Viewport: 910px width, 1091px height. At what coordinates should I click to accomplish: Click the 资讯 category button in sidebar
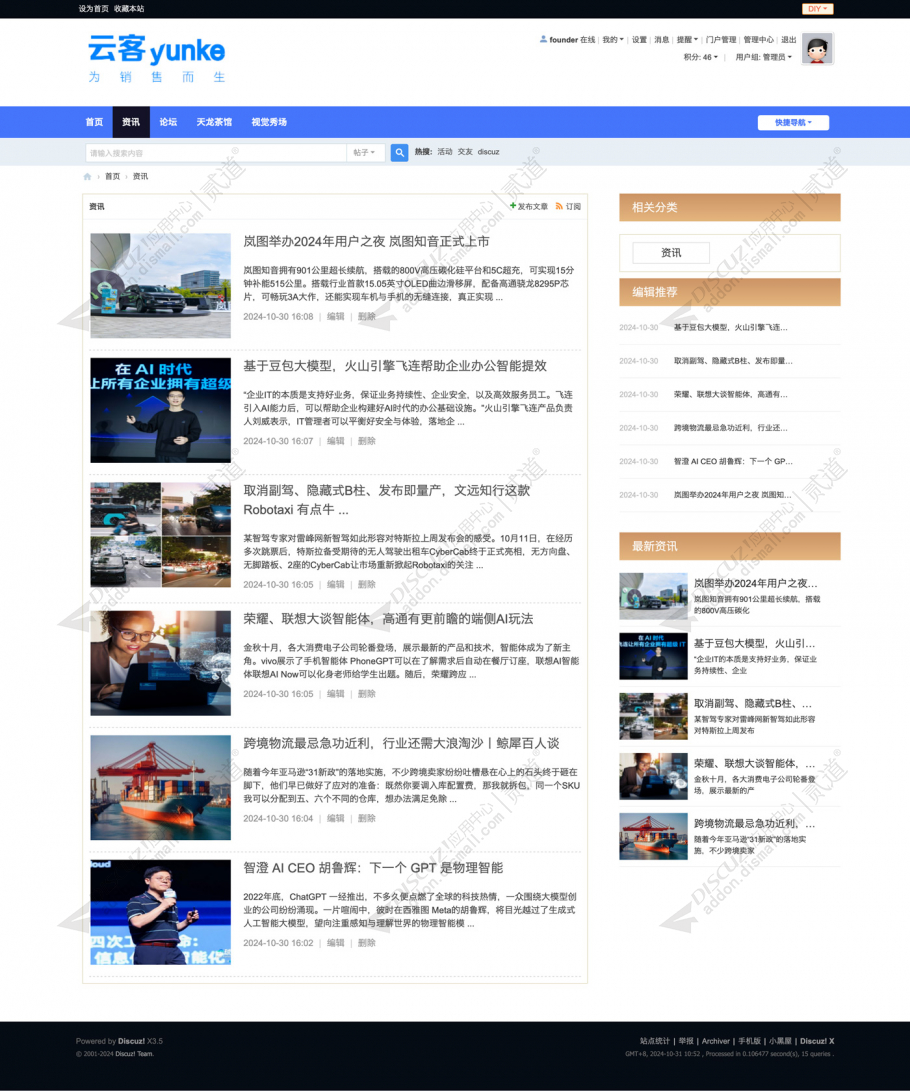pyautogui.click(x=671, y=253)
